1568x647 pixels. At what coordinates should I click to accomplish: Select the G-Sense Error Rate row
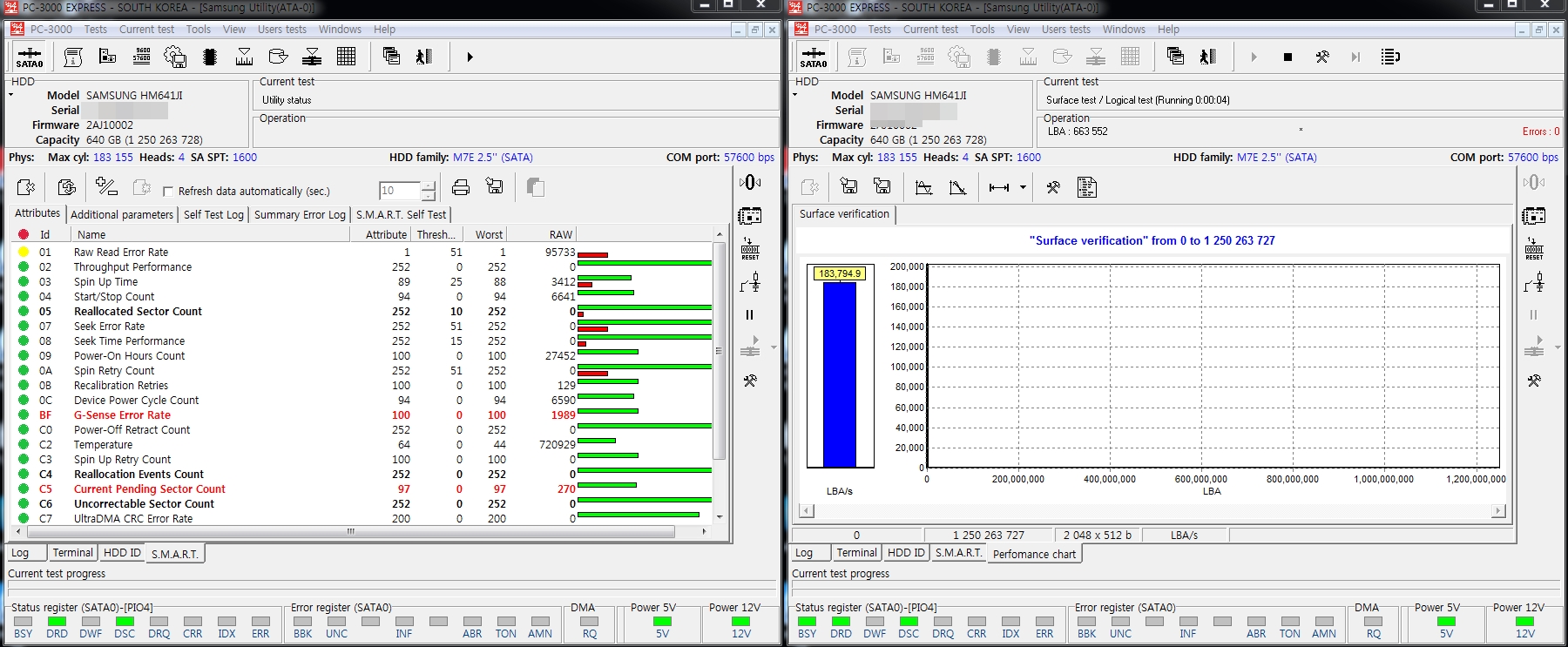(362, 414)
